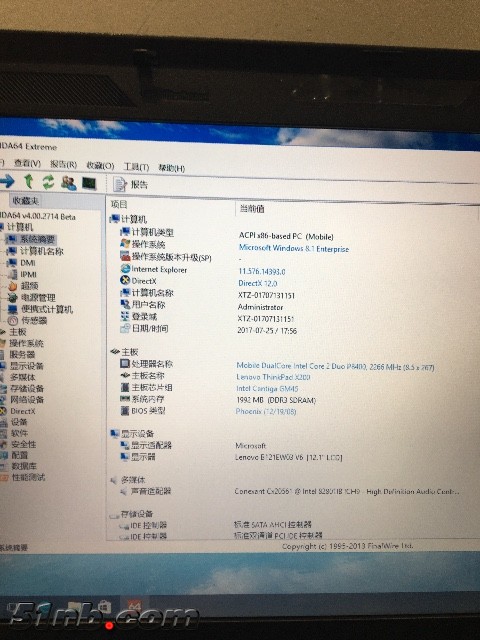Click the green refresh arrows toolbar icon

(x=48, y=182)
